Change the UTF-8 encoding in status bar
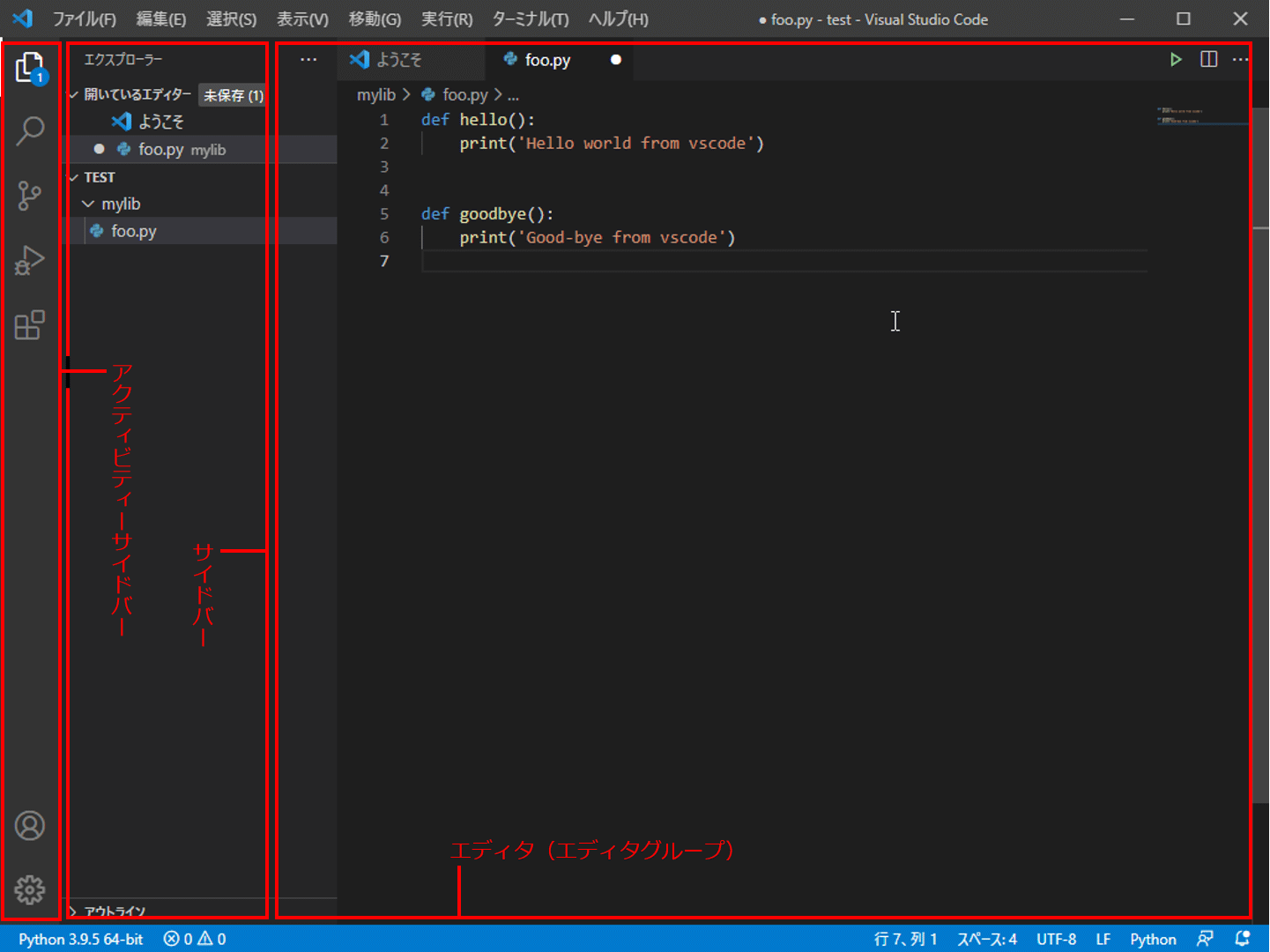The image size is (1270, 952). (x=1056, y=940)
